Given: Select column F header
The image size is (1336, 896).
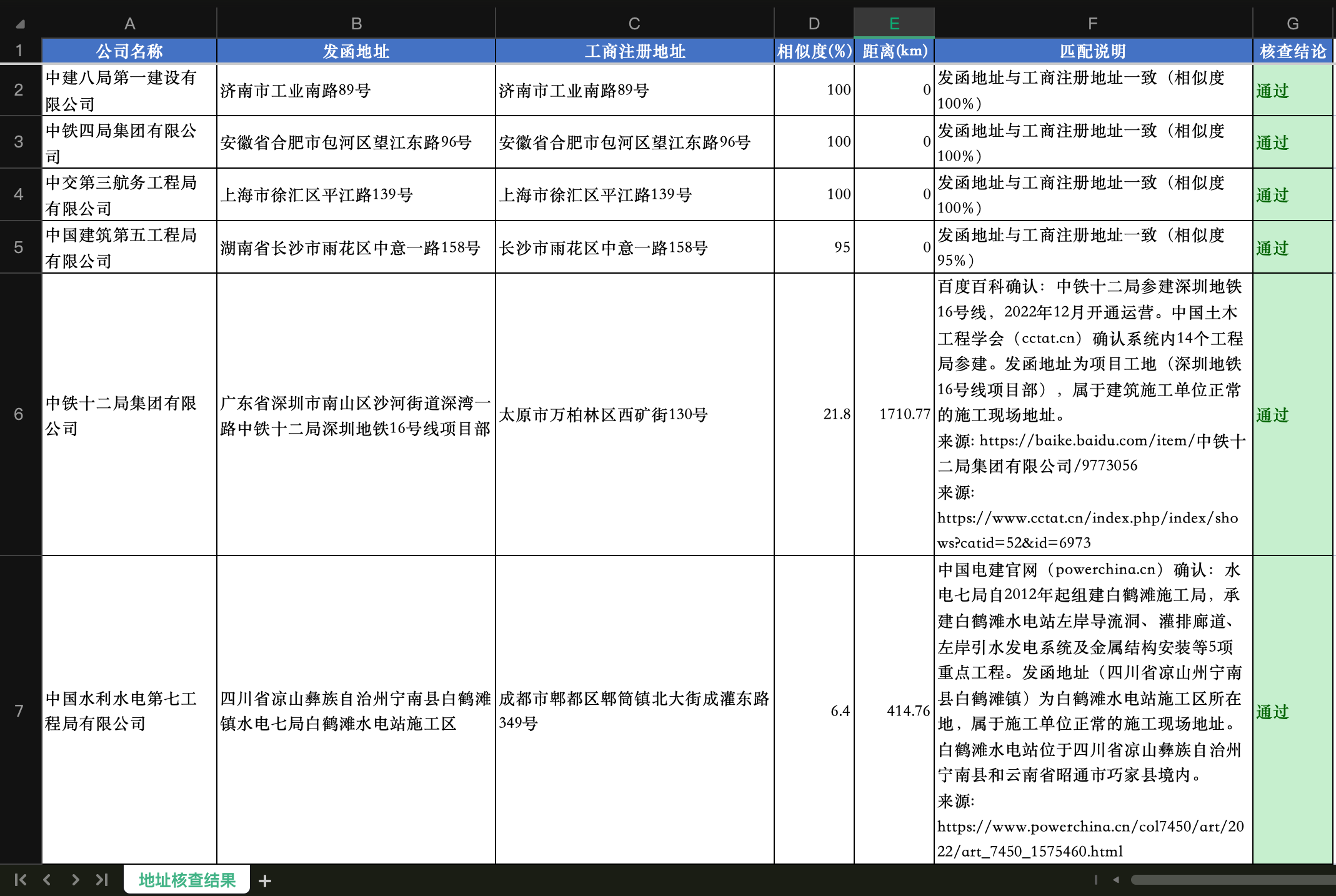Looking at the screenshot, I should tap(1093, 24).
